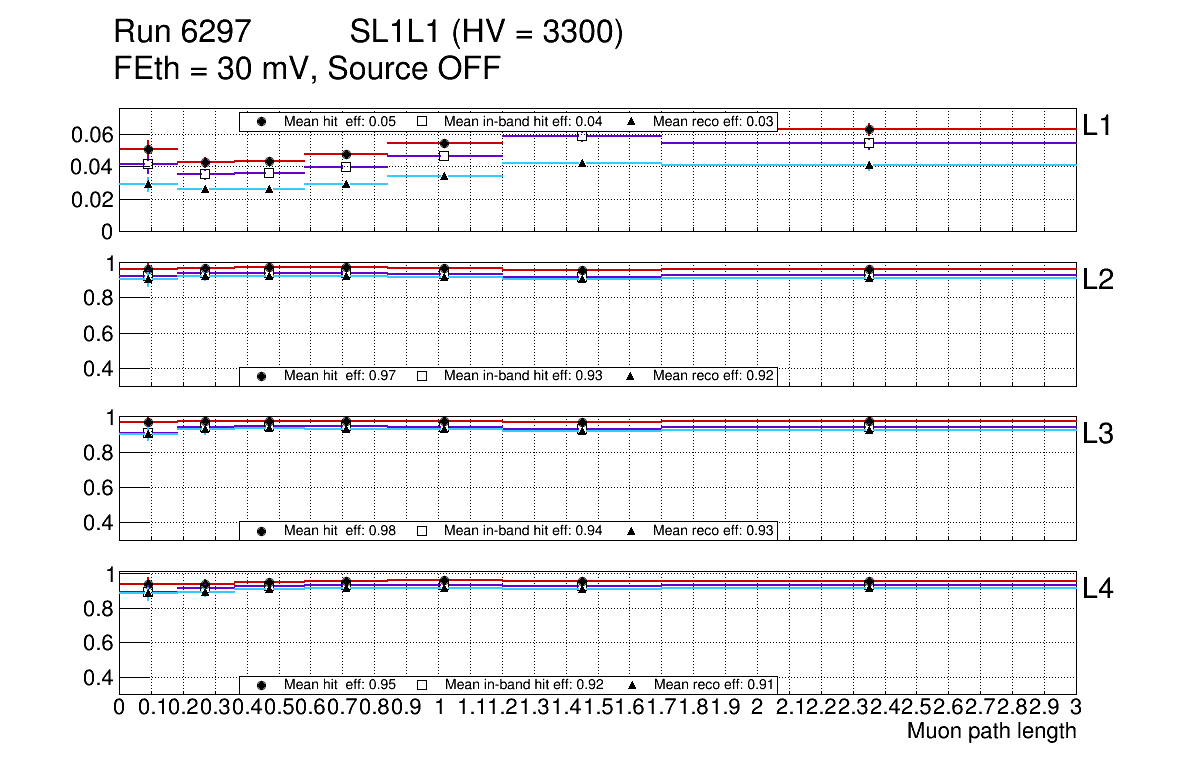Click the 'Mean reco eff: 0.92' legend text

click(x=714, y=376)
